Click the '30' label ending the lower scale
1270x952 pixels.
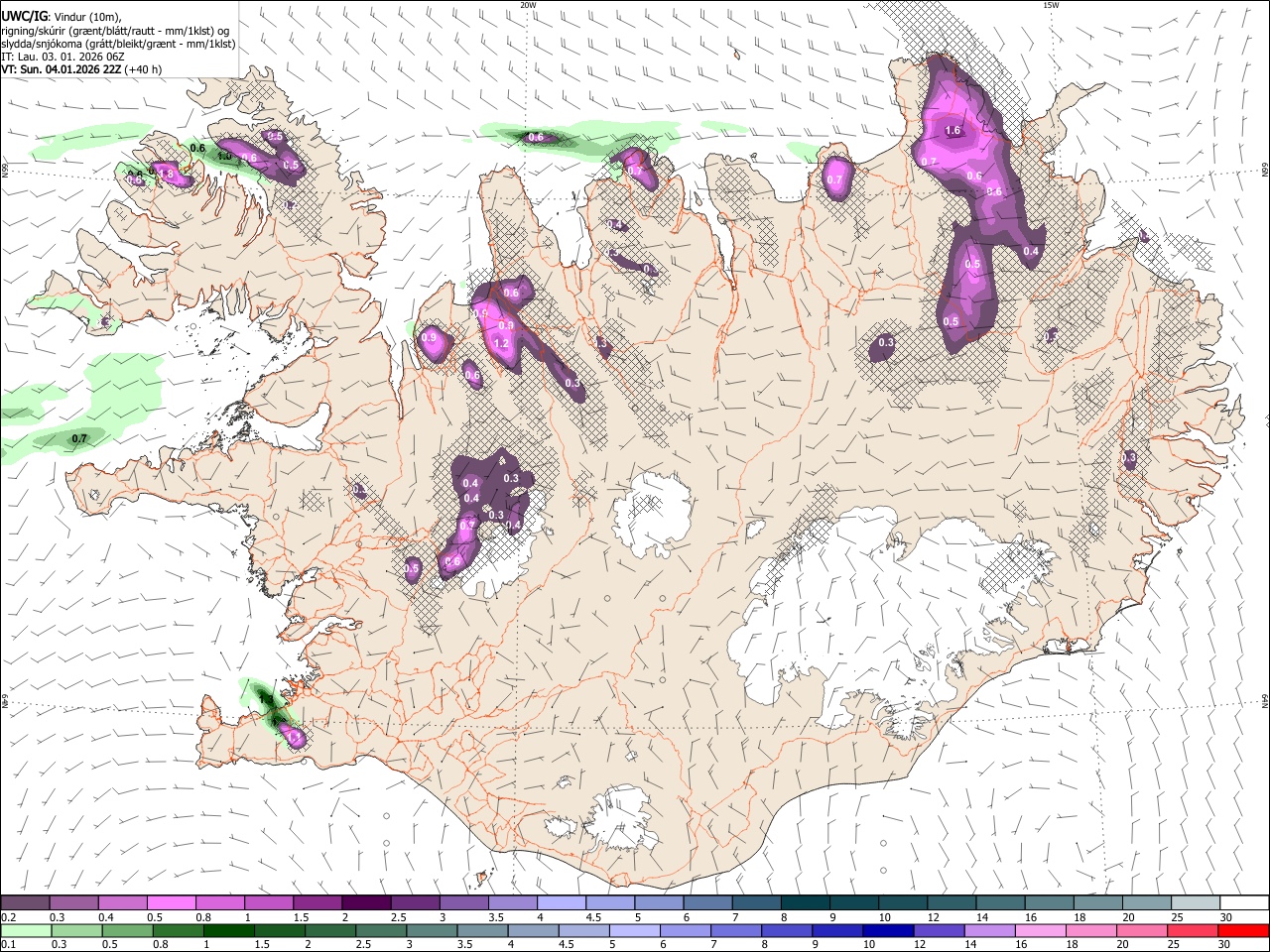(x=1226, y=944)
